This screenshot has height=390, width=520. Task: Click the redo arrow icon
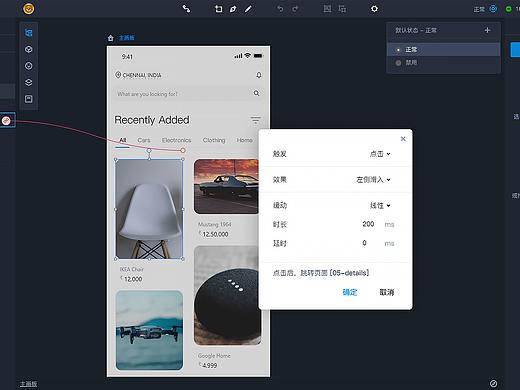point(295,9)
